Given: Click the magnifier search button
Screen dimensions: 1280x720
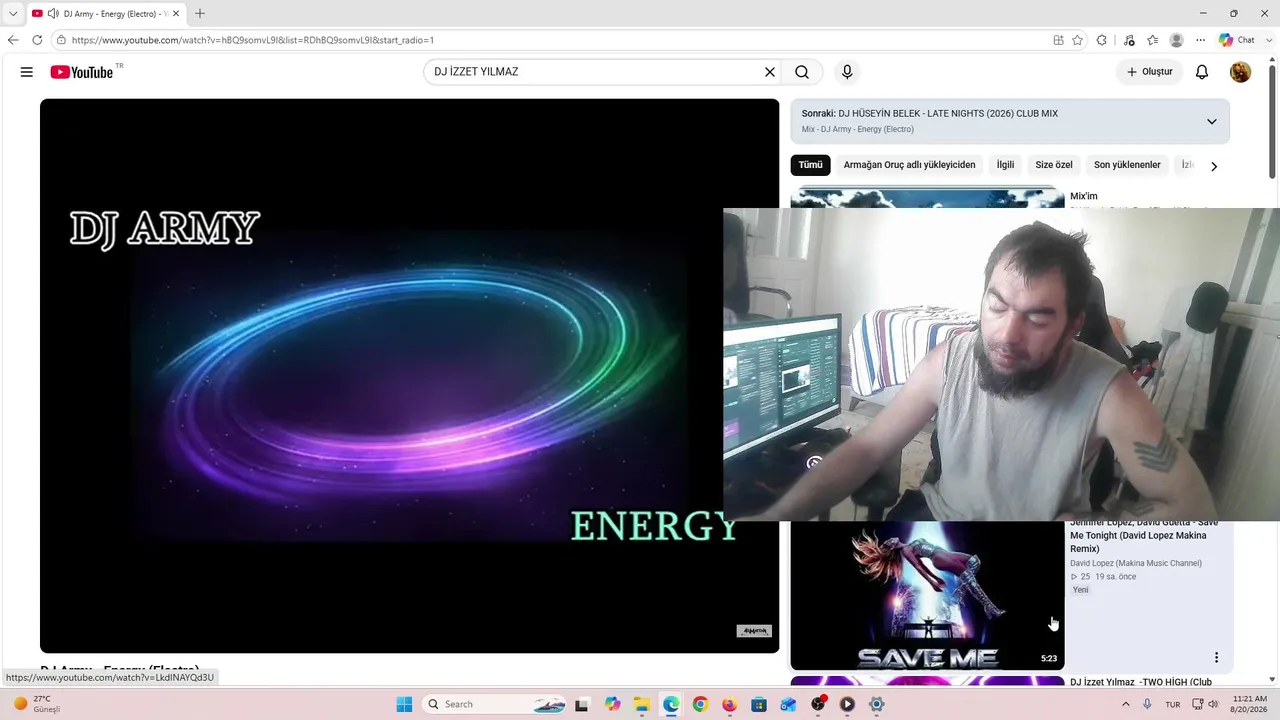Looking at the screenshot, I should (802, 72).
